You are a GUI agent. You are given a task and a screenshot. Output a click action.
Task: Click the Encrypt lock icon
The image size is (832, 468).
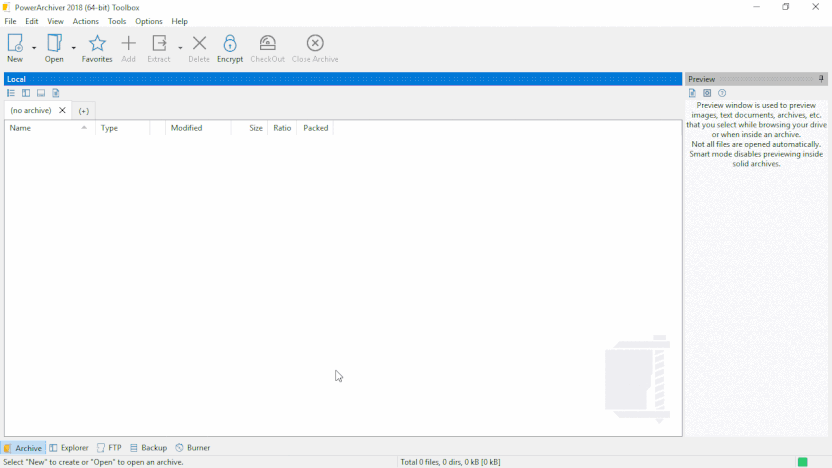pos(230,48)
